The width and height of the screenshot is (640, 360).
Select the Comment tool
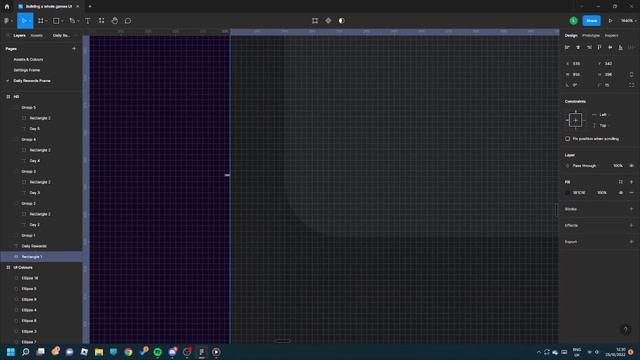click(128, 21)
